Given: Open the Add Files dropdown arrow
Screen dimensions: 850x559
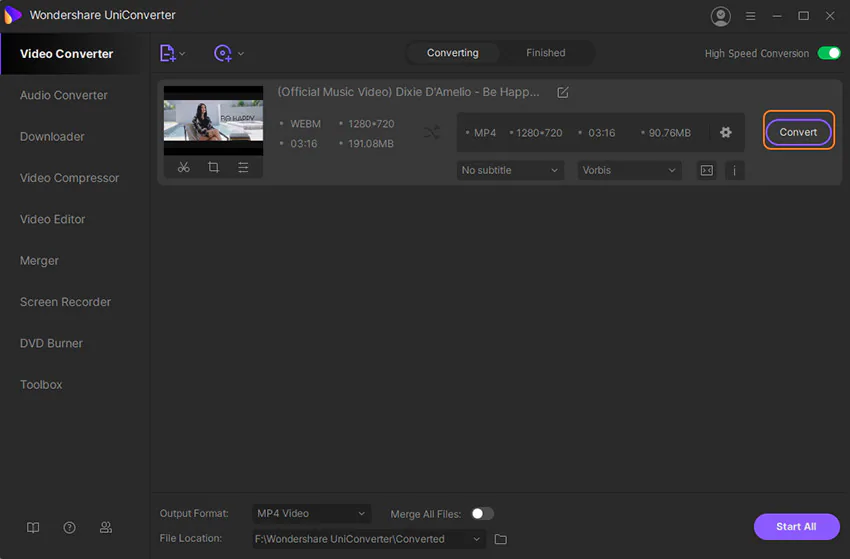Looking at the screenshot, I should click(x=183, y=54).
